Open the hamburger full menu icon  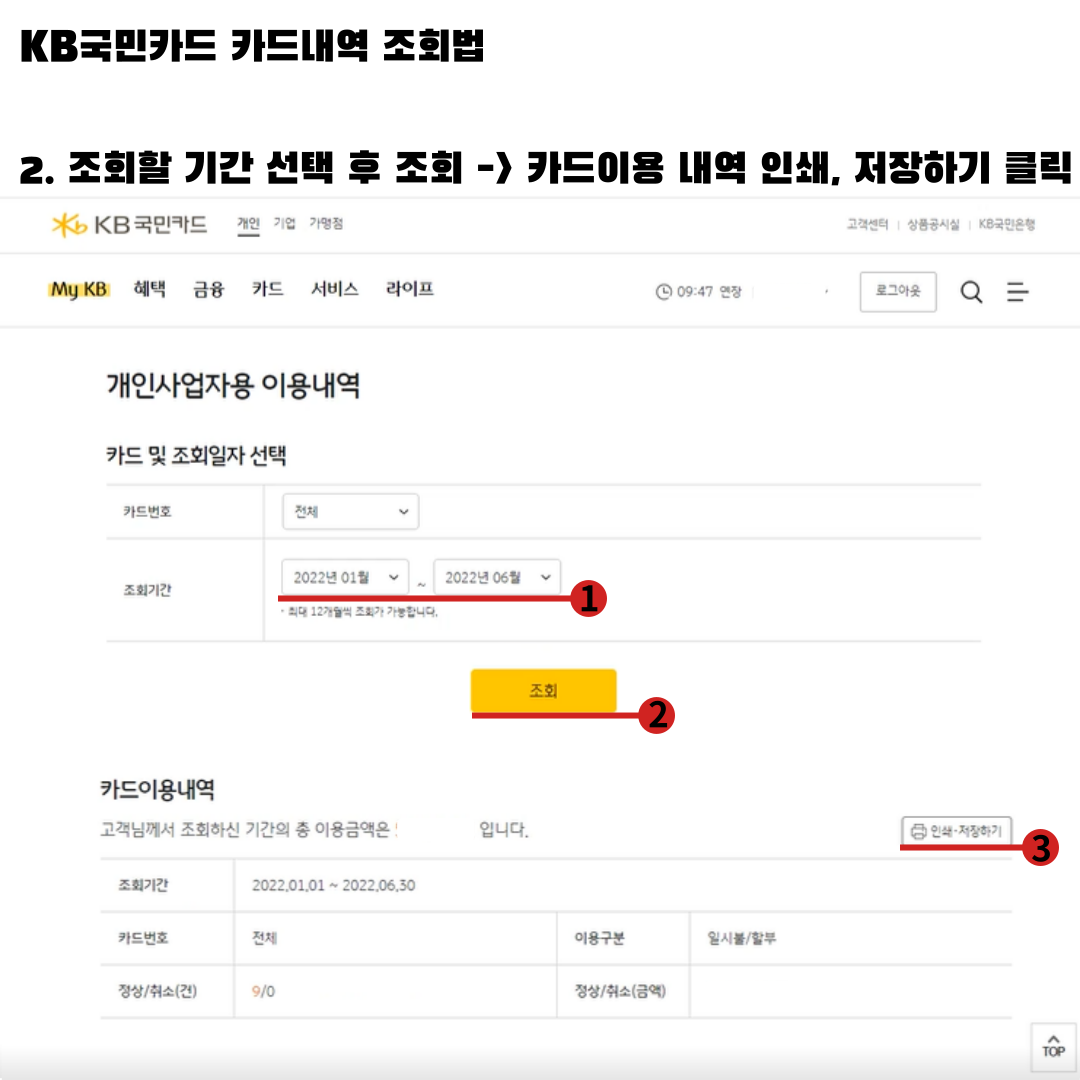1017,291
